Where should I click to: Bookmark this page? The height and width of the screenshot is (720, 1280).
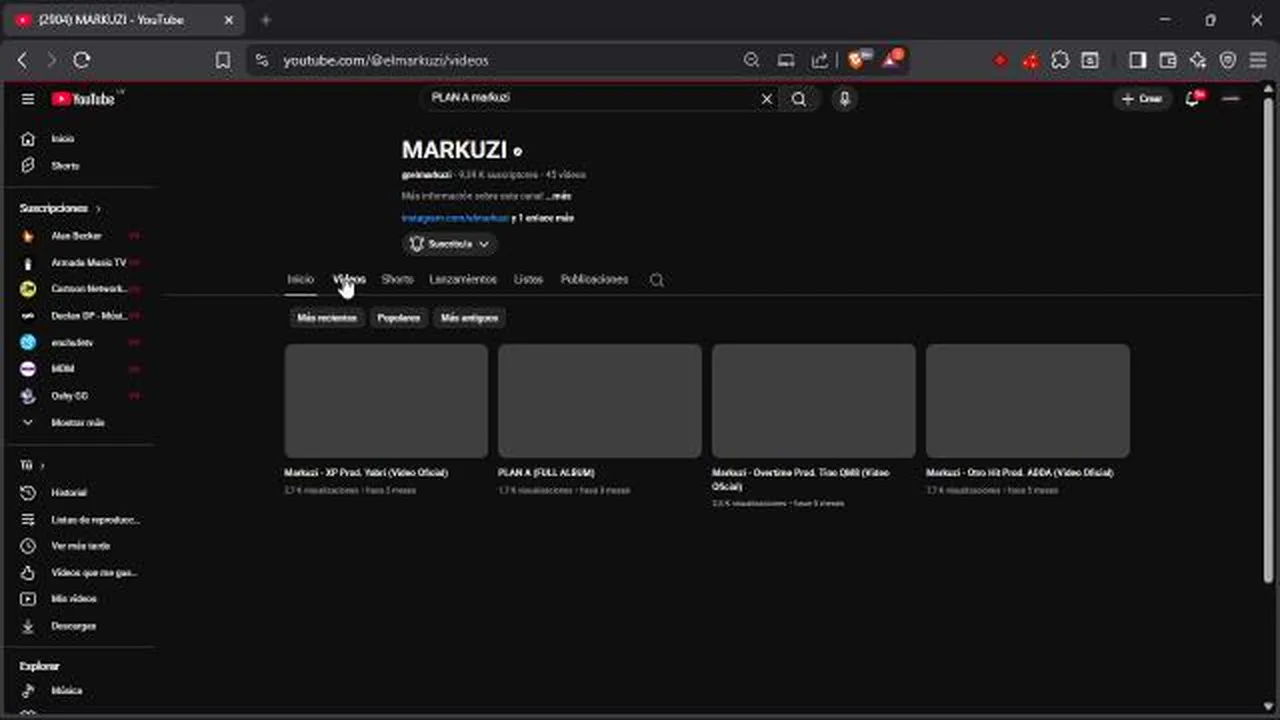223,60
